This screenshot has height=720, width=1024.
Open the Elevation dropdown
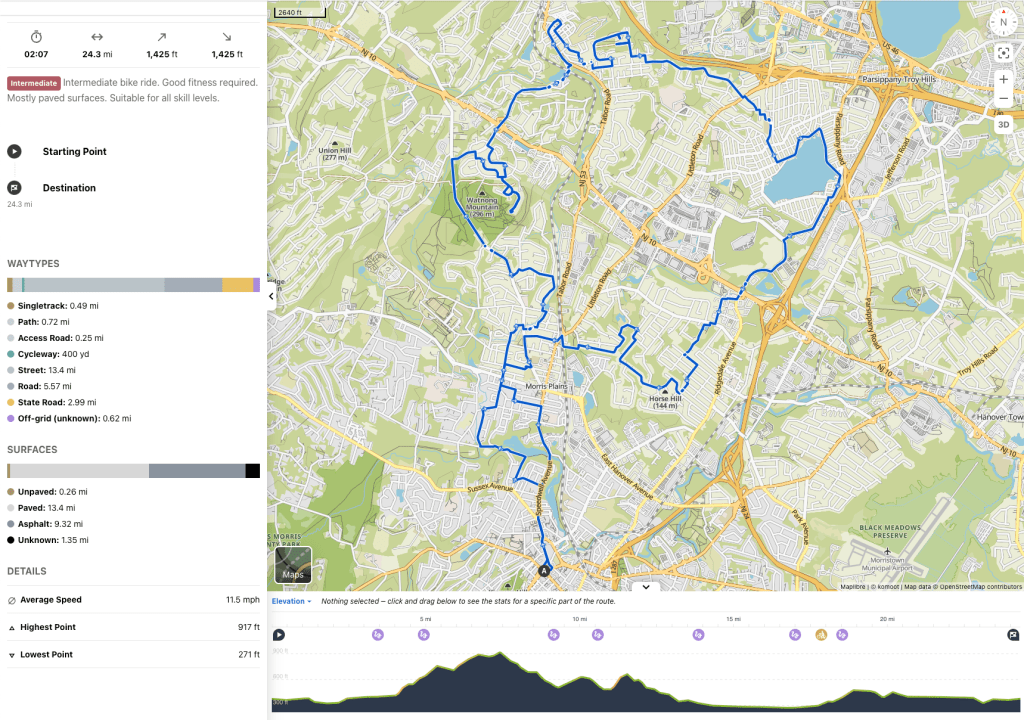292,601
